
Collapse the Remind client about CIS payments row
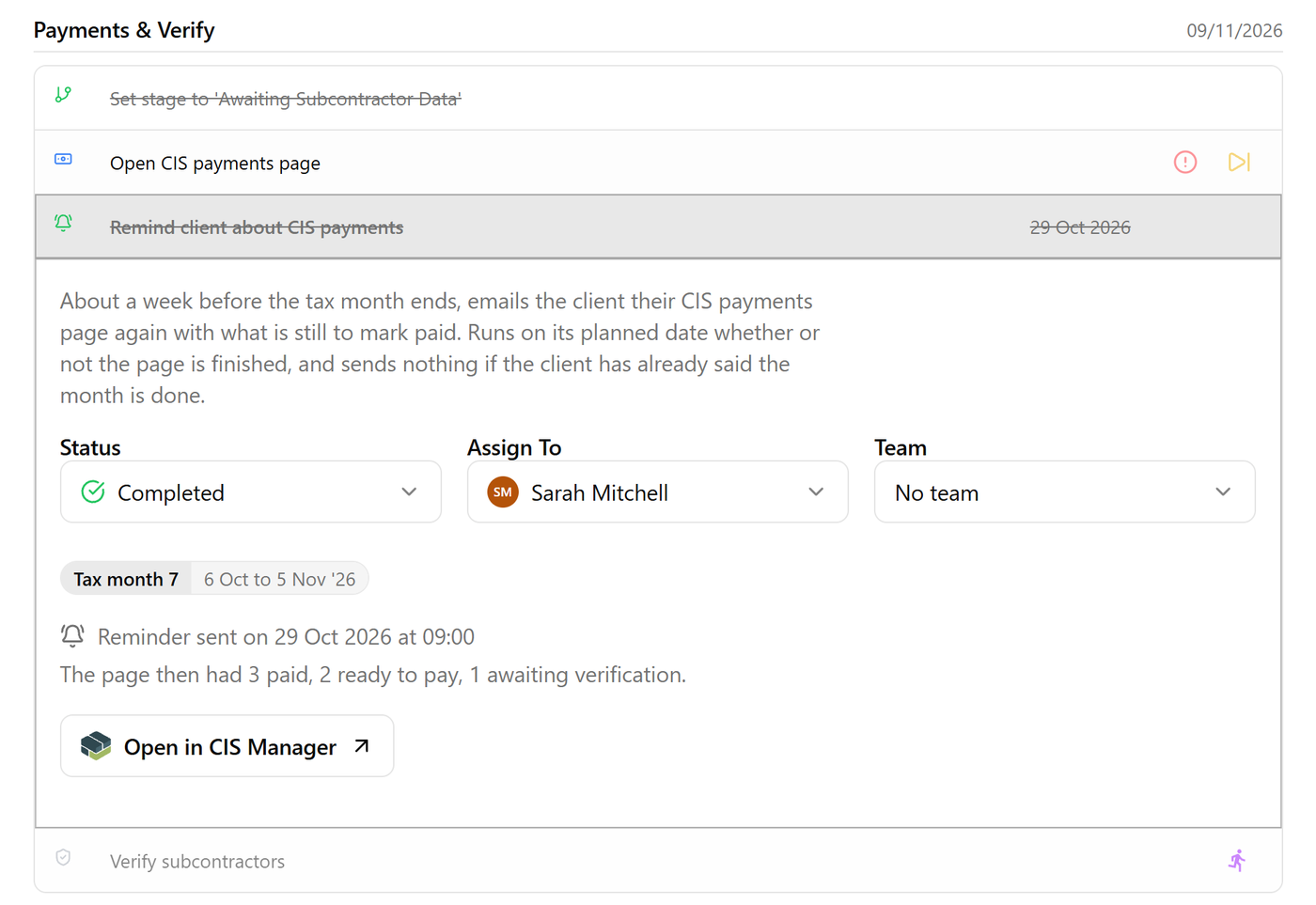click(658, 226)
